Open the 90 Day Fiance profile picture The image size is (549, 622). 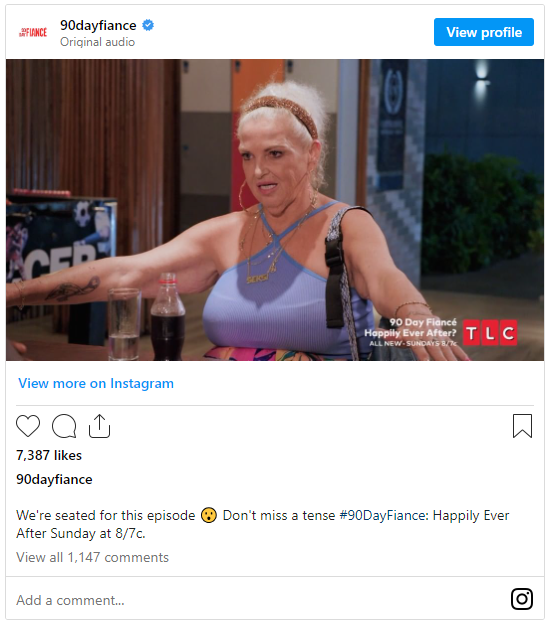(33, 32)
